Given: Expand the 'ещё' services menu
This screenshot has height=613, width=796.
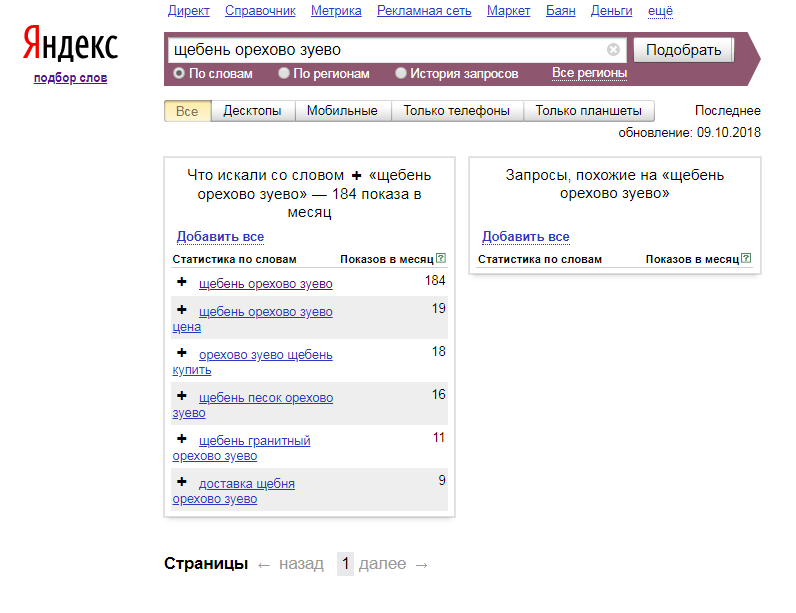Looking at the screenshot, I should coord(660,11).
